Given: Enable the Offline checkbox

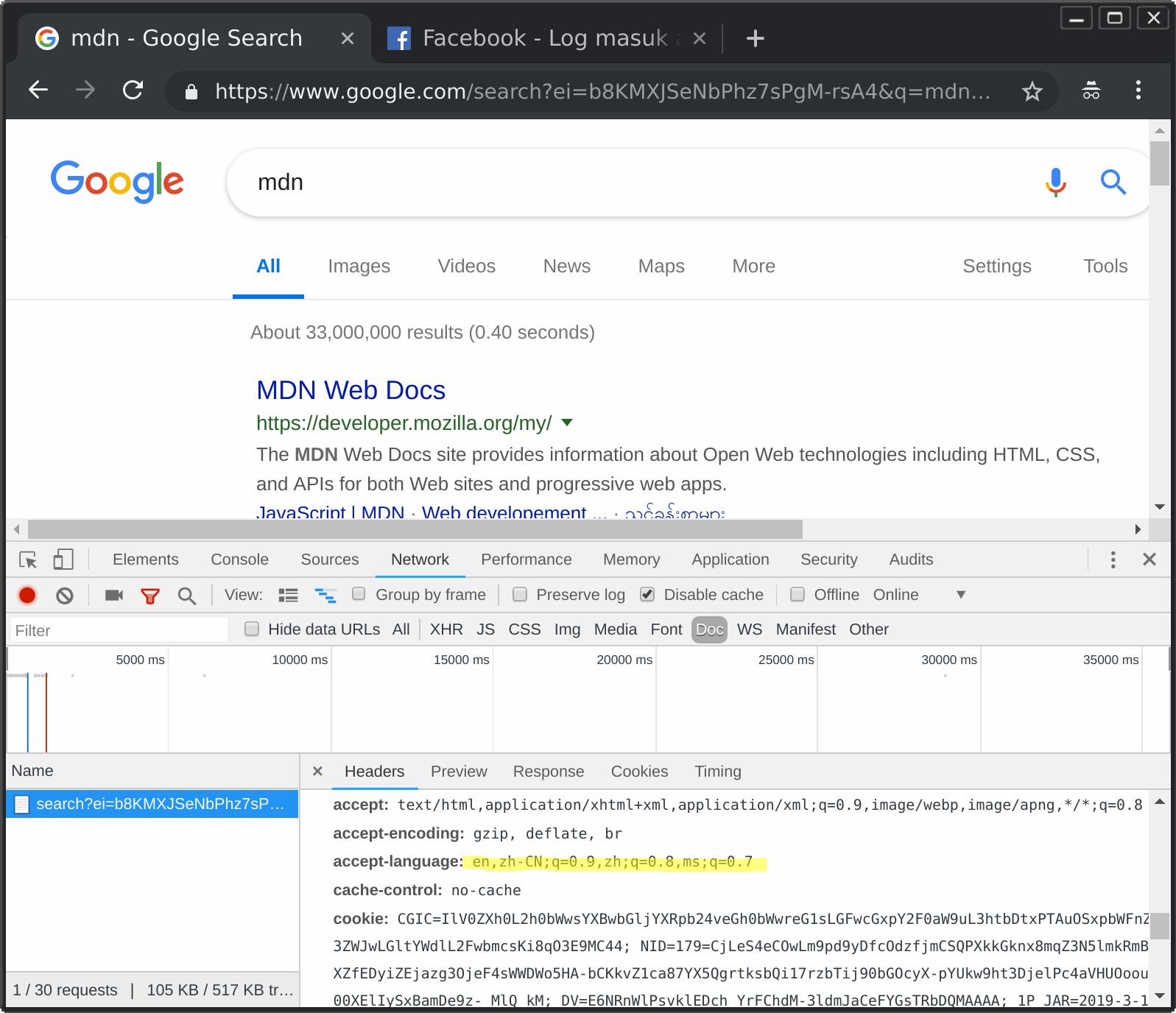Looking at the screenshot, I should tap(798, 594).
